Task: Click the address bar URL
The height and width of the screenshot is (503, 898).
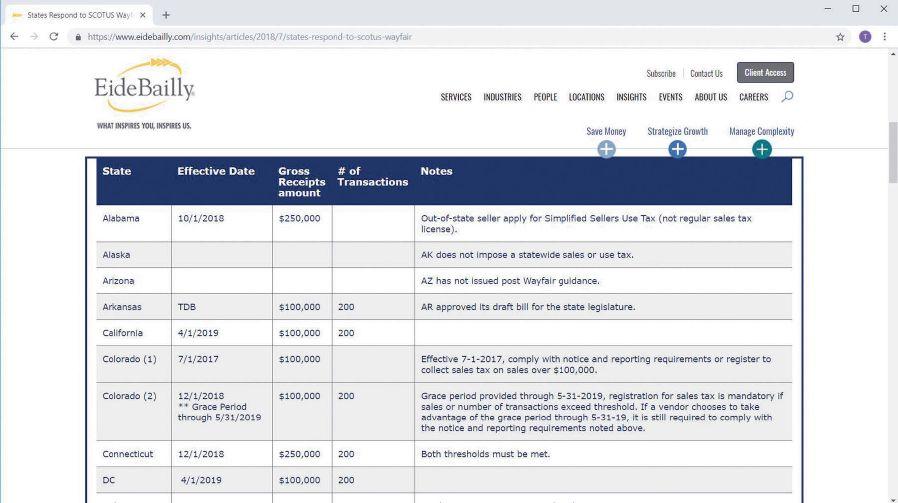Action: (x=250, y=37)
